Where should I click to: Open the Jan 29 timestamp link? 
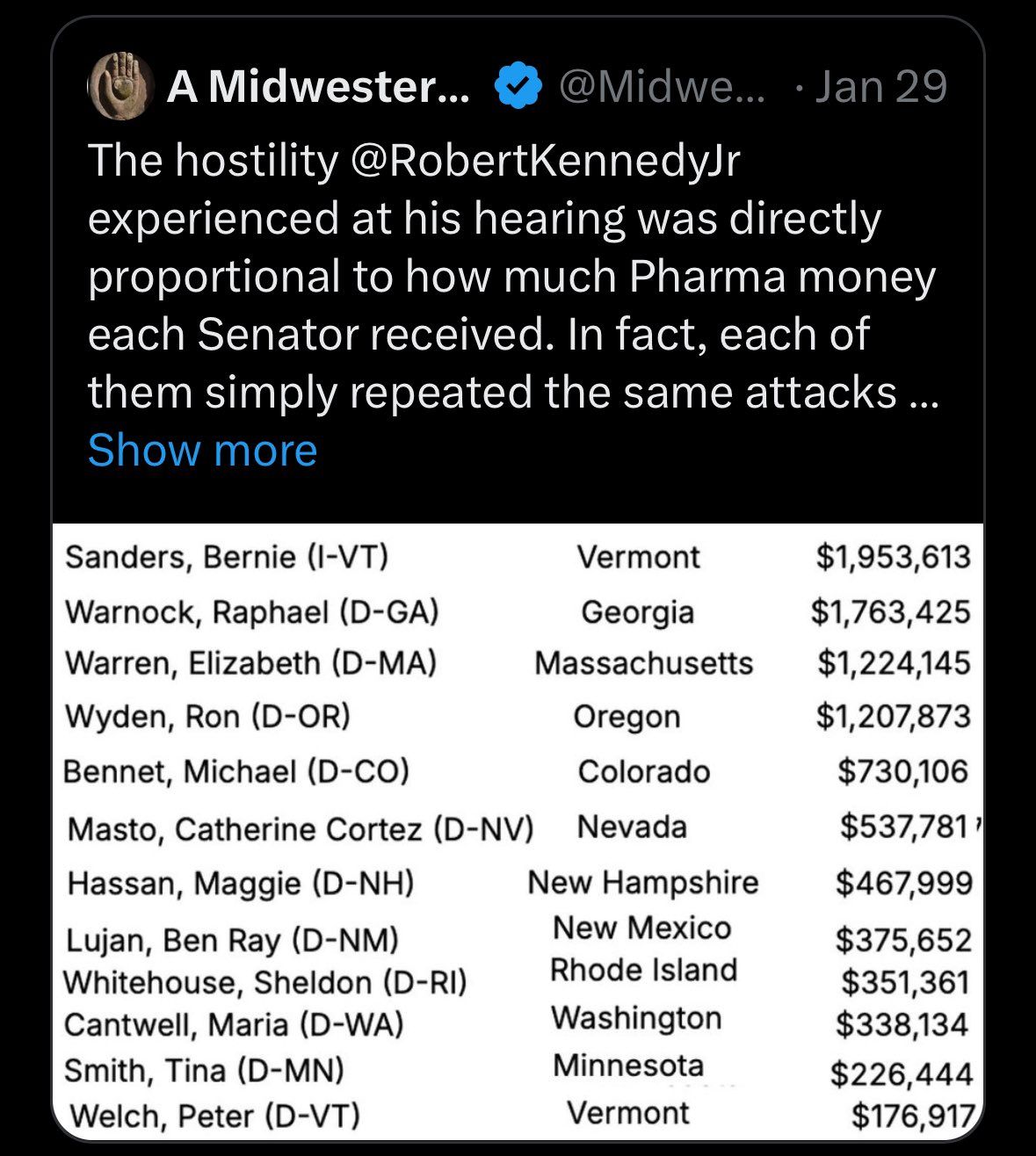coord(880,86)
